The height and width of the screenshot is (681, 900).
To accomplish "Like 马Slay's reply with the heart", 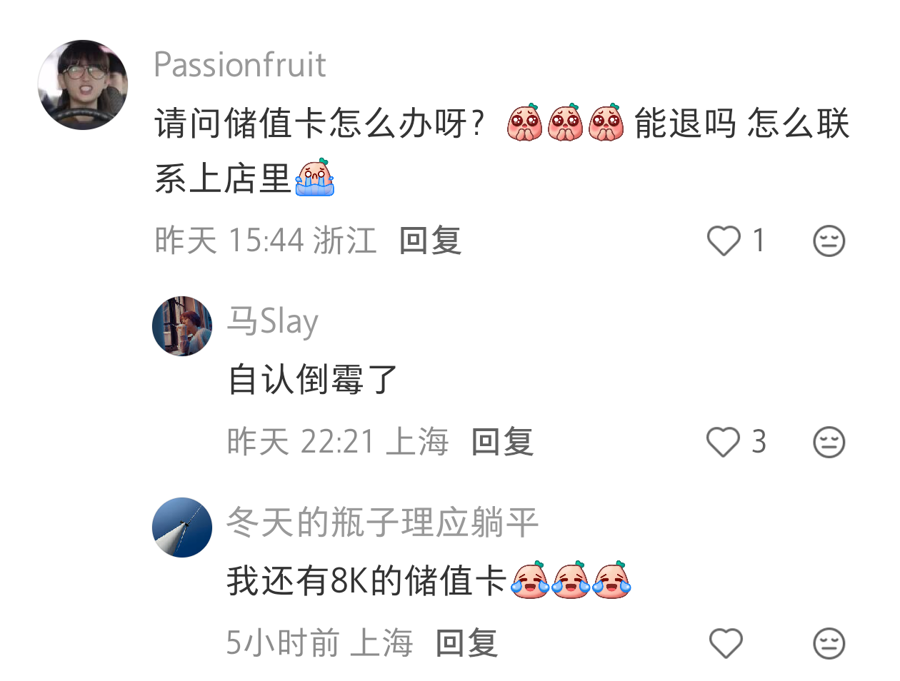I will [x=723, y=442].
